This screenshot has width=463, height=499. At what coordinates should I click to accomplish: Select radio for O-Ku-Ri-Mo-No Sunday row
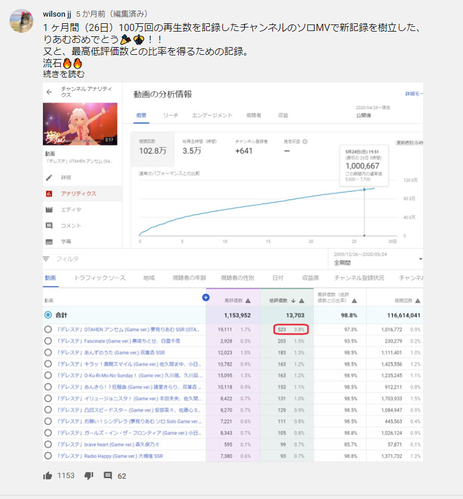[x=48, y=375]
